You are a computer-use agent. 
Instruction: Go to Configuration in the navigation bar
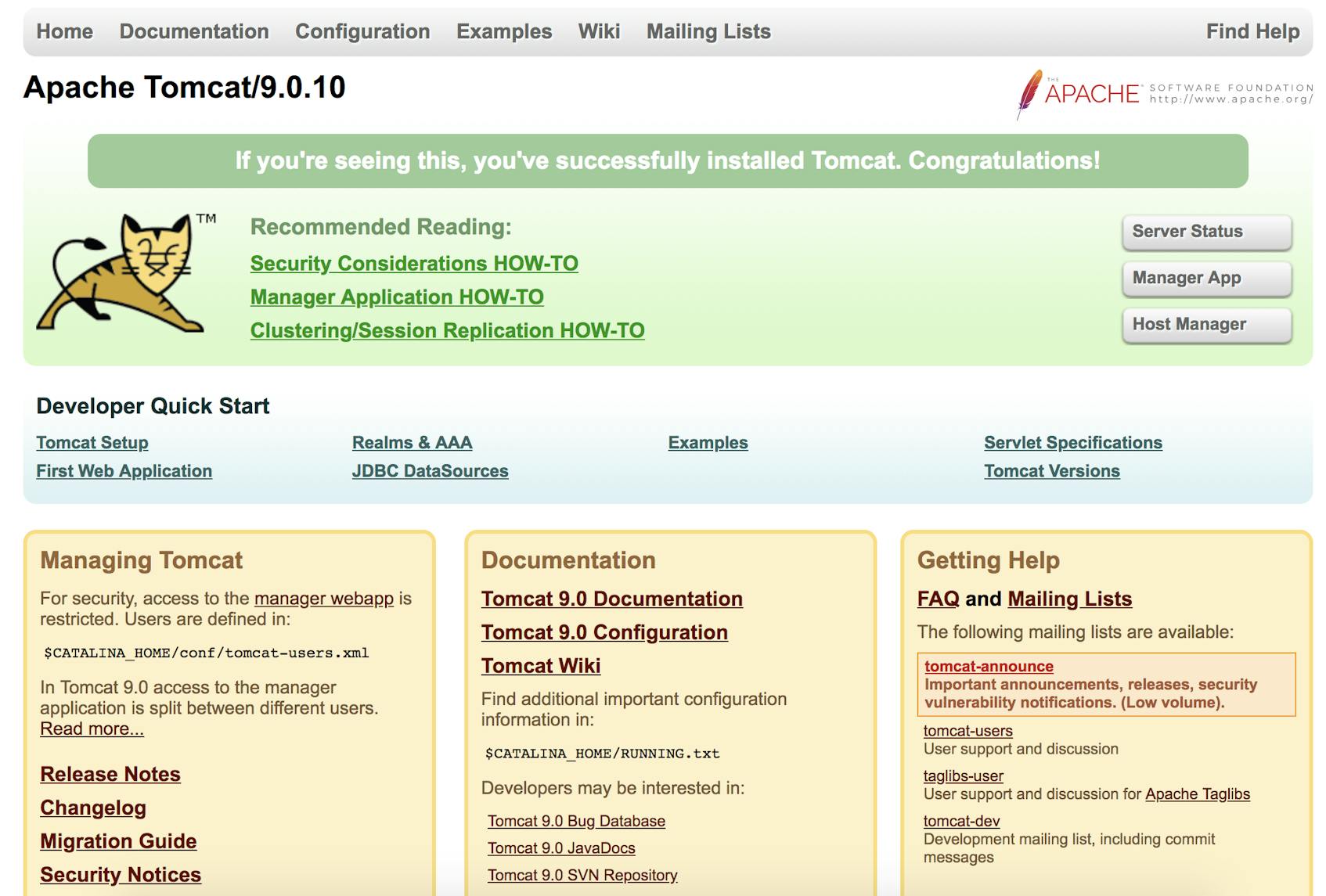coord(362,31)
